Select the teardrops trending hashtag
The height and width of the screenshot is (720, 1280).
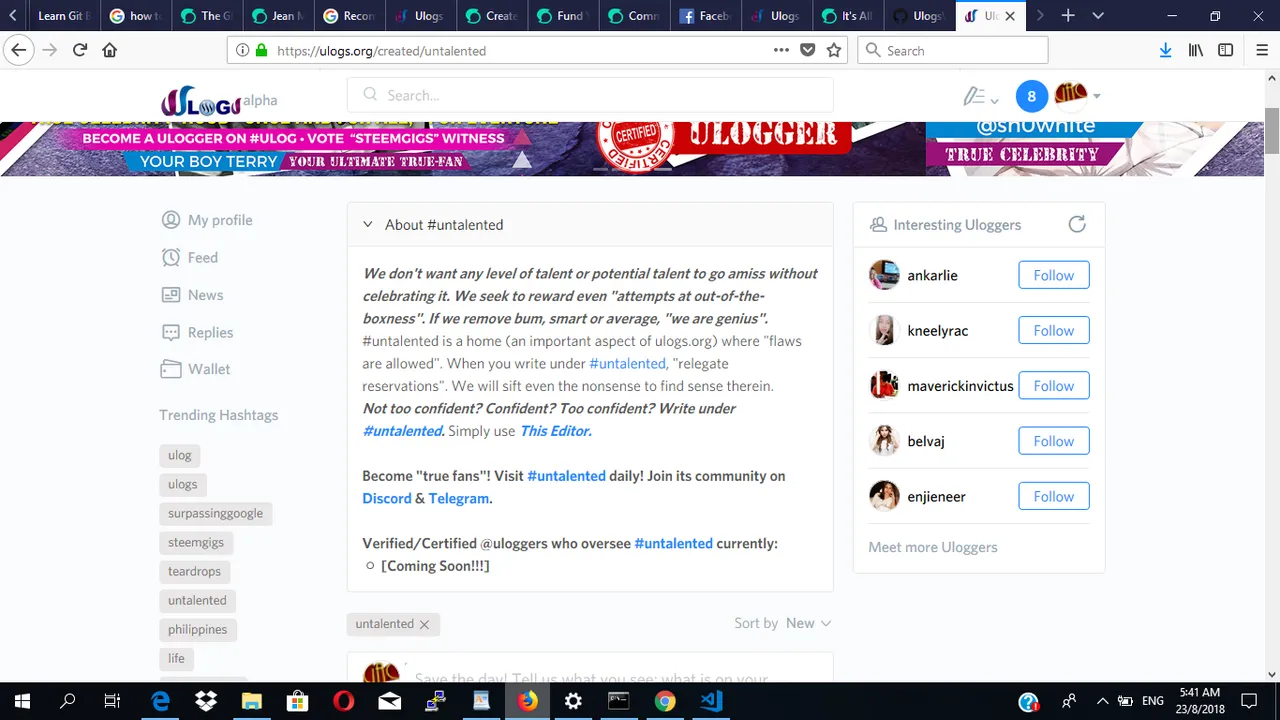[195, 571]
